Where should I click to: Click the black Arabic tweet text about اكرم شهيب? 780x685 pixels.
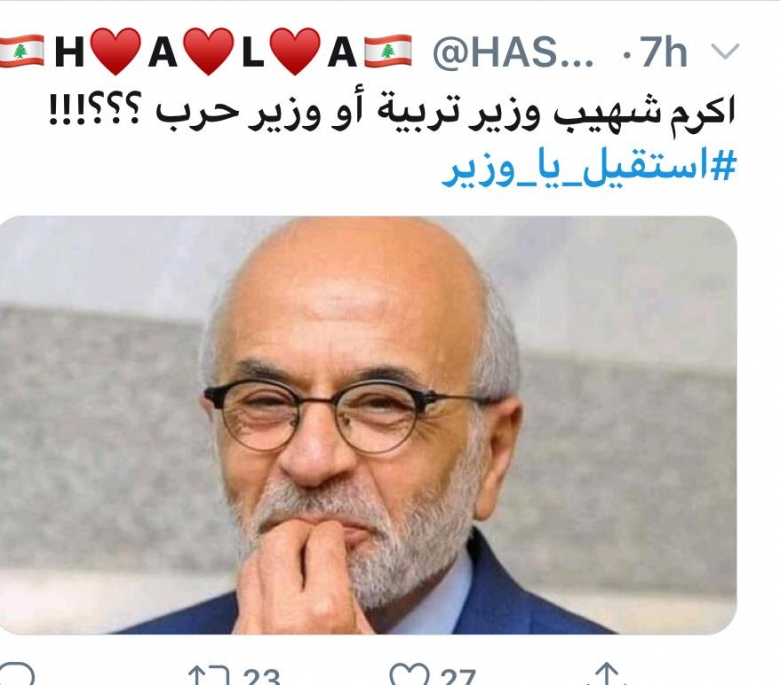click(393, 112)
